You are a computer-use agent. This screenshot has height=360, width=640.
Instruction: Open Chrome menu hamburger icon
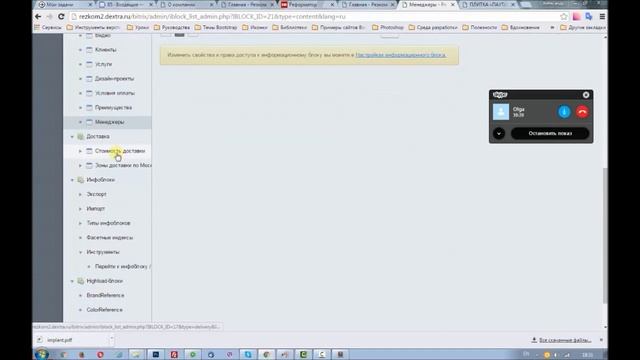click(x=602, y=17)
